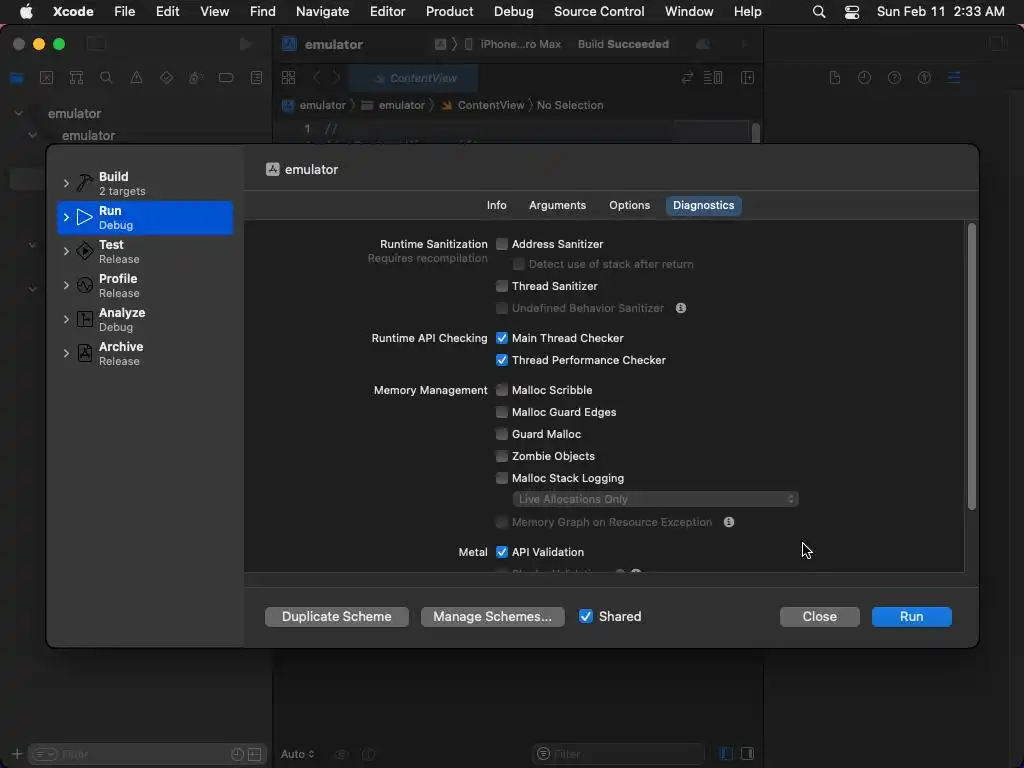
Task: Open the Quick Help inspector icon
Action: point(894,78)
